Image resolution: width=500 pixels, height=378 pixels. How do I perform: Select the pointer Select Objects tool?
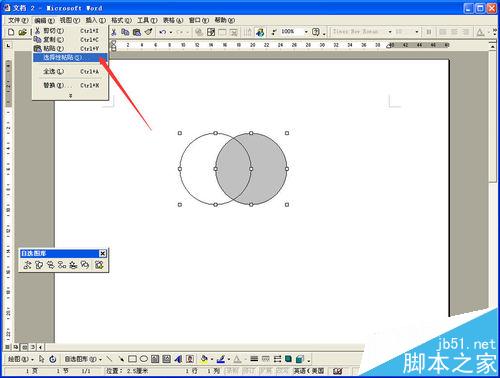pos(42,359)
